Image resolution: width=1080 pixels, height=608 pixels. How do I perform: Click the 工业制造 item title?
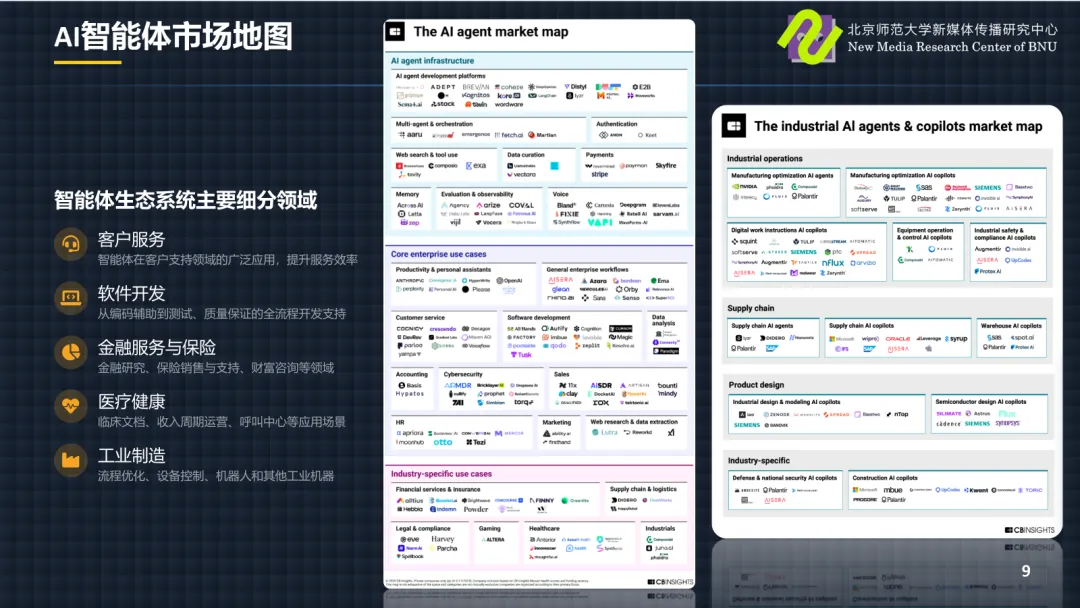[132, 455]
